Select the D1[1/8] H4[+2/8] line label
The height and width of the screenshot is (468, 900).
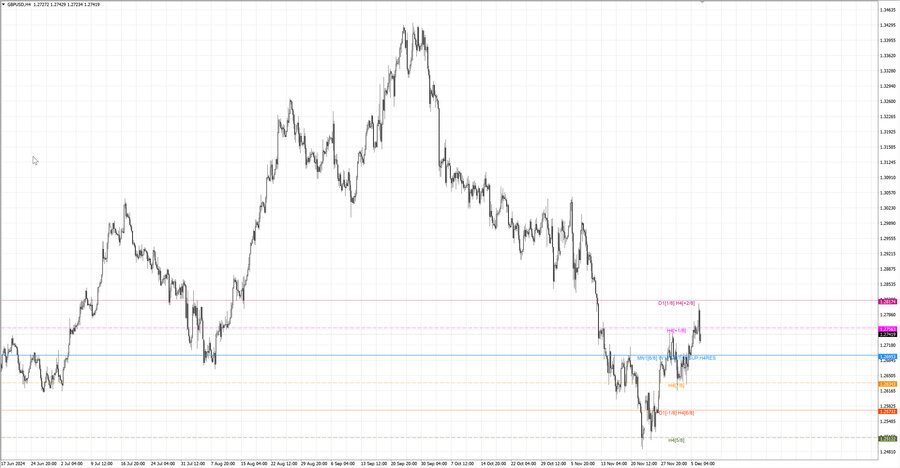coord(676,303)
